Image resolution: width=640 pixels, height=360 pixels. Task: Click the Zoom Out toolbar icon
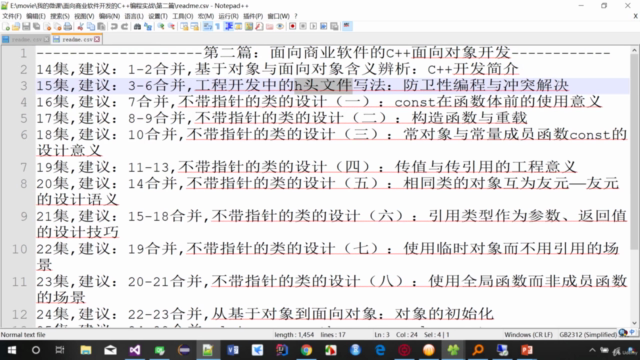[171, 27]
